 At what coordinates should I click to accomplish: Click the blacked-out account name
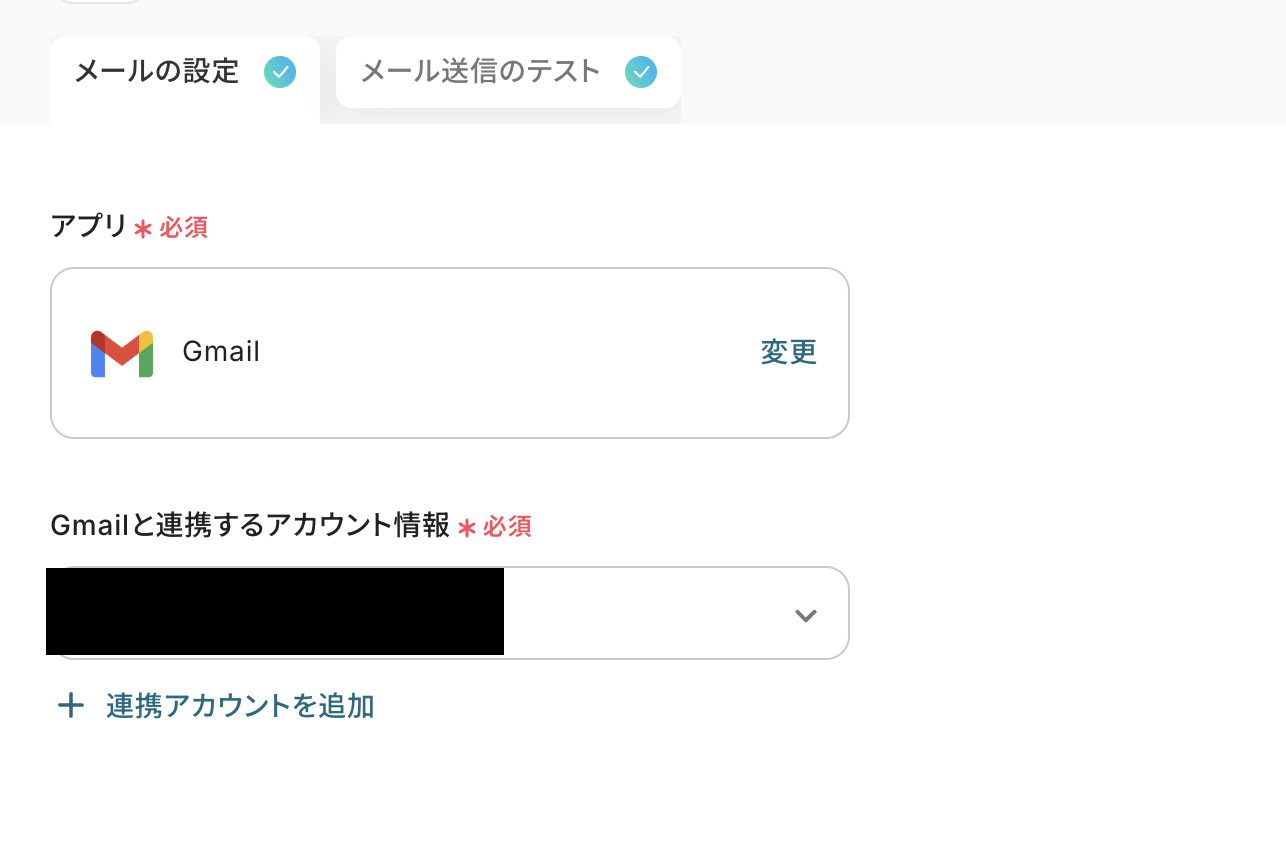[x=275, y=611]
